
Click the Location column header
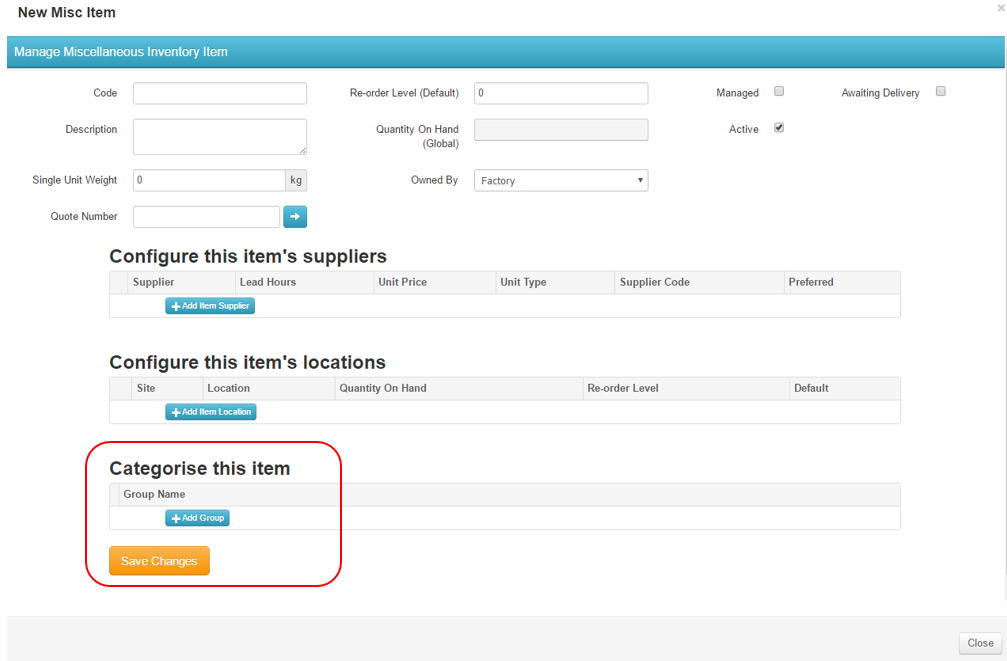tap(268, 388)
